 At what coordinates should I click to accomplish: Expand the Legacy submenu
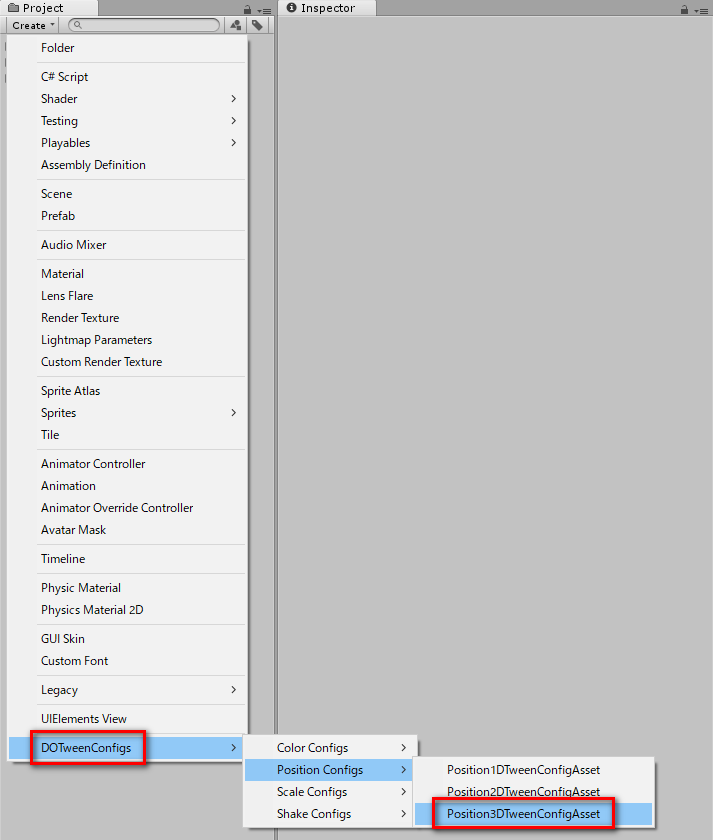pos(127,688)
